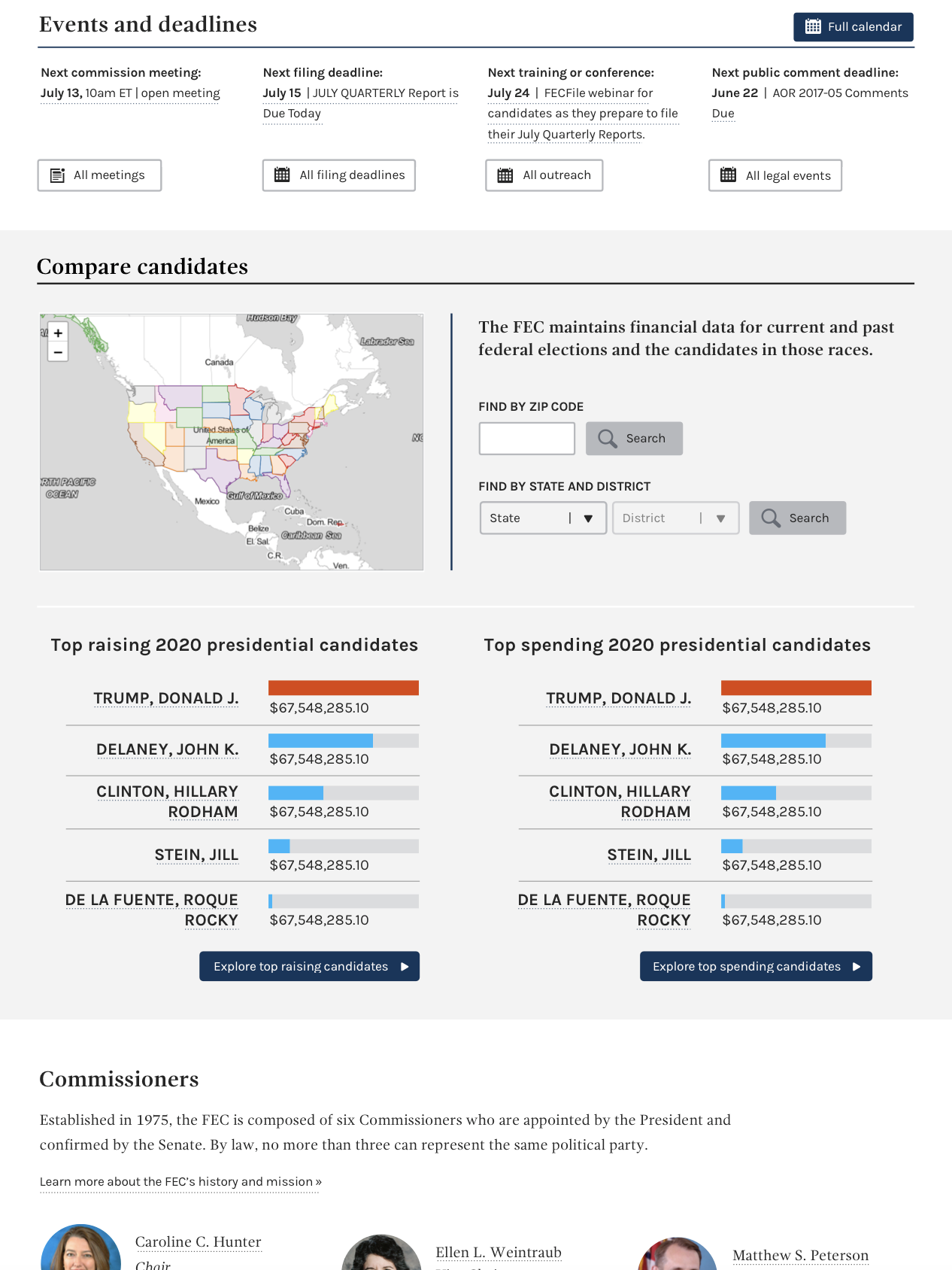The width and height of the screenshot is (952, 1270).
Task: Zoom in the map with plus icon
Action: click(x=58, y=333)
